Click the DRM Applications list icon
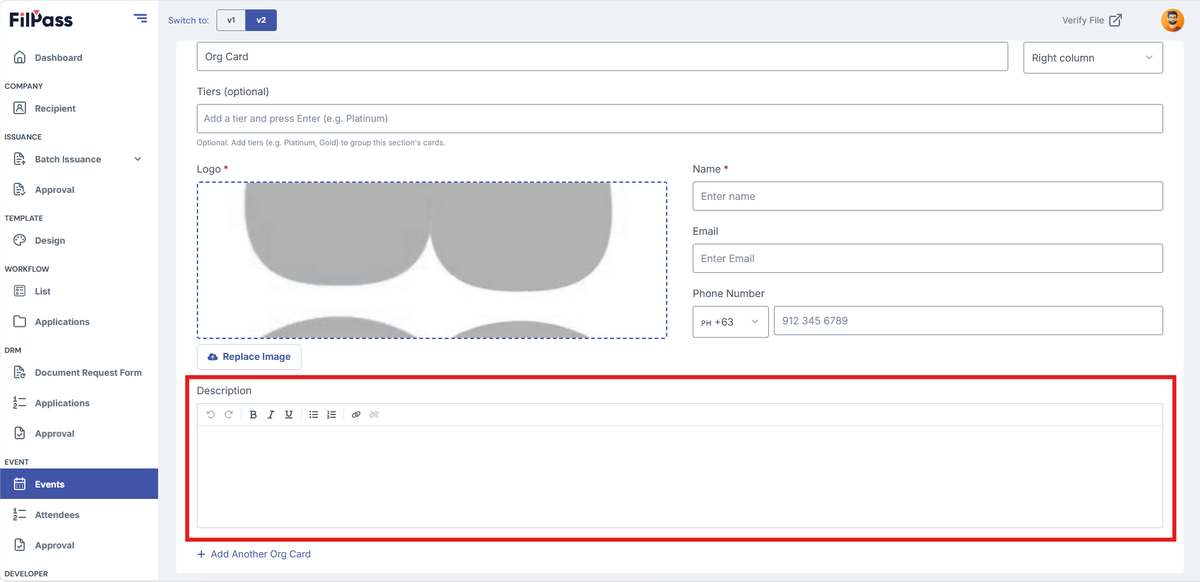 (20, 403)
